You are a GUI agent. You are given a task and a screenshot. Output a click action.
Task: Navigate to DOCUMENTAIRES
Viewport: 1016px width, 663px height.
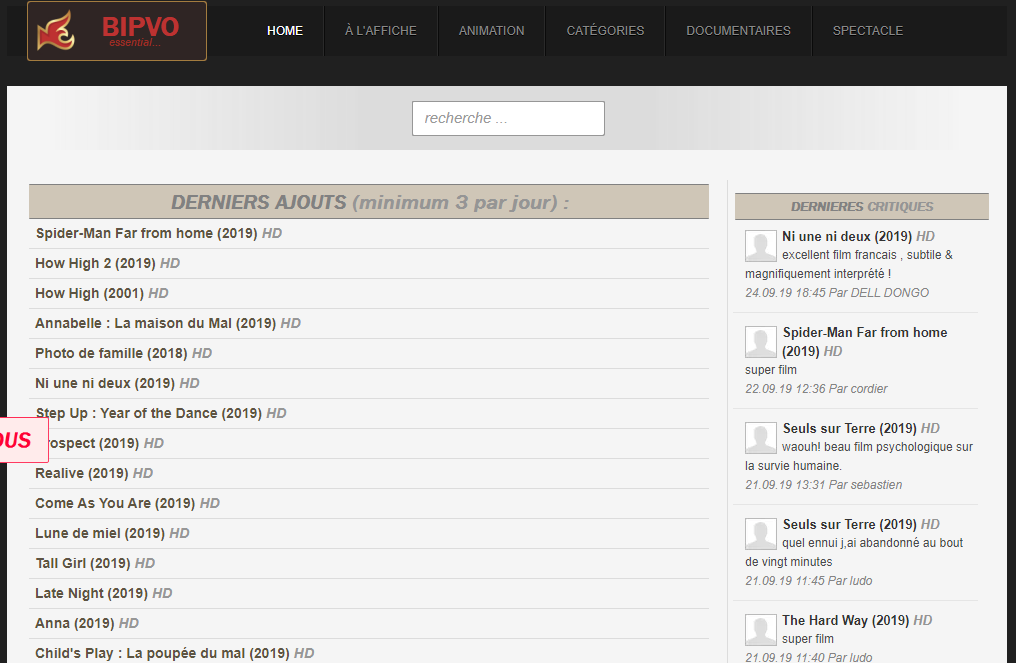pyautogui.click(x=738, y=30)
